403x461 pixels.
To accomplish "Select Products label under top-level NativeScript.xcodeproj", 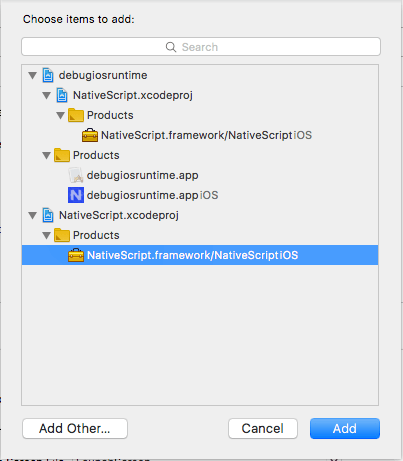I will pos(96,235).
